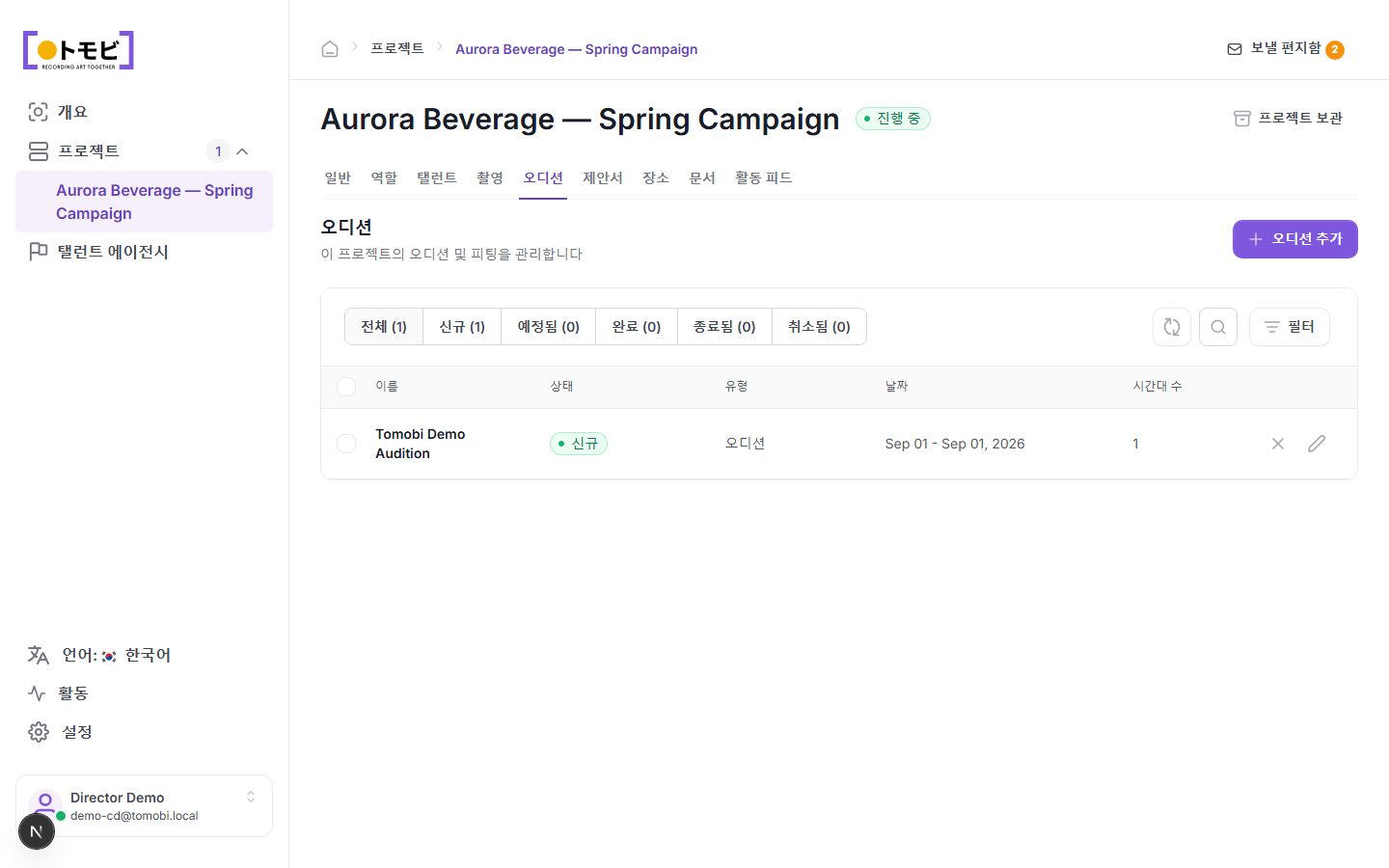
Task: Switch to 탤런트 tab
Action: coord(437,178)
